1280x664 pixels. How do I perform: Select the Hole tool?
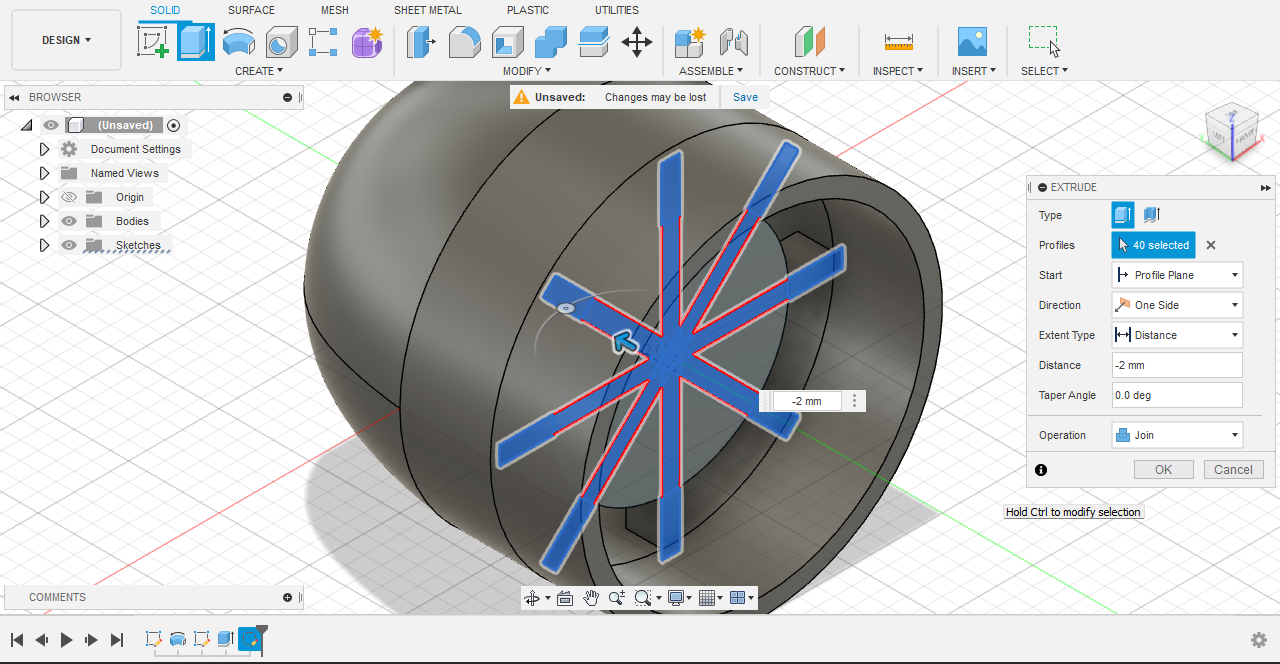281,42
